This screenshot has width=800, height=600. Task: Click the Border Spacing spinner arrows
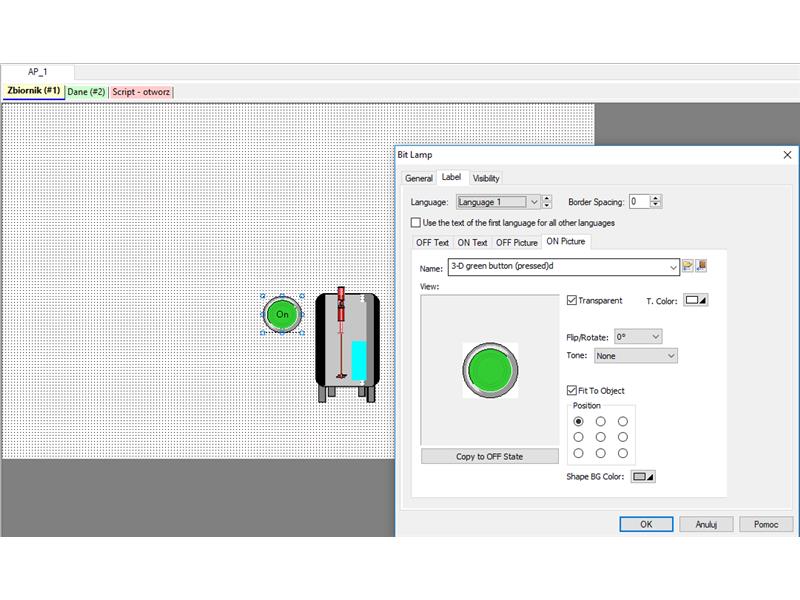pyautogui.click(x=656, y=202)
